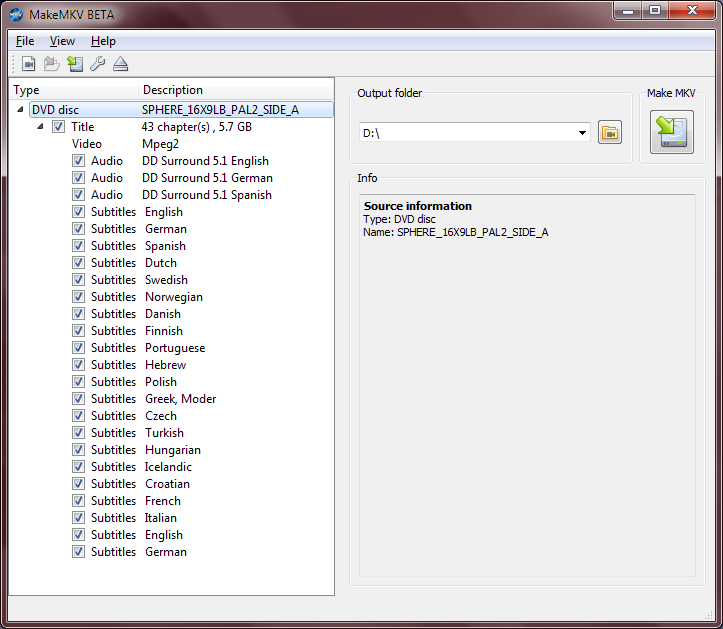
Task: Open the View menu
Action: point(62,41)
